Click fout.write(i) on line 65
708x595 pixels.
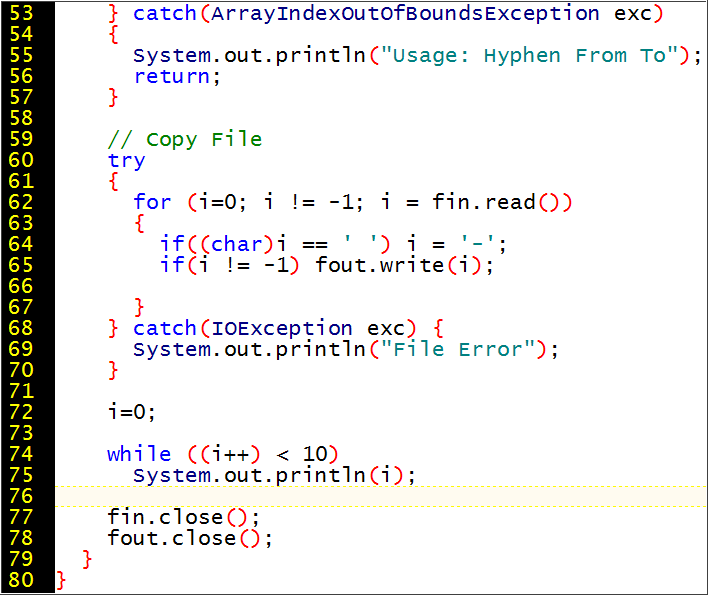[x=399, y=265]
